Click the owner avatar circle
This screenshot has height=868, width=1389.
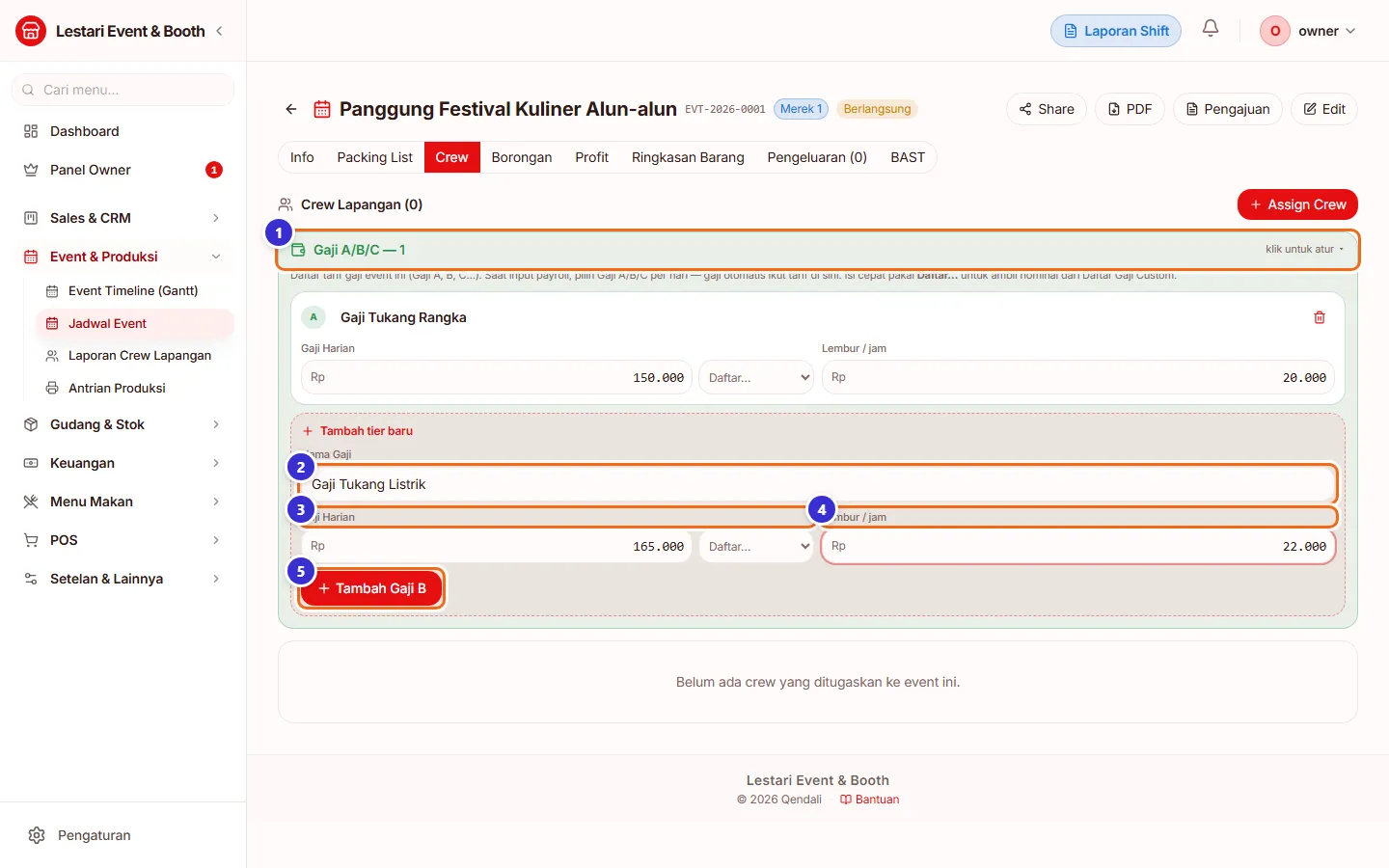pos(1275,31)
